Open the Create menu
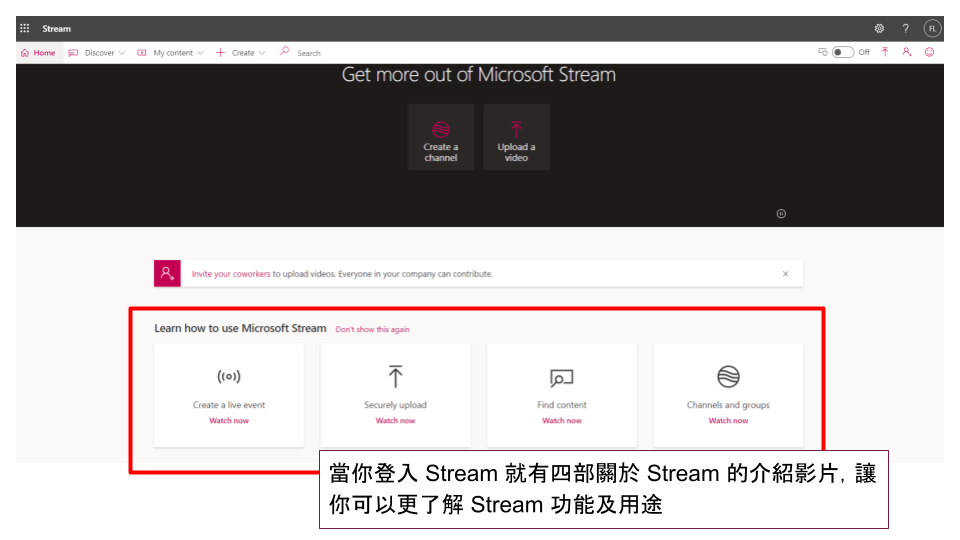 pos(241,53)
